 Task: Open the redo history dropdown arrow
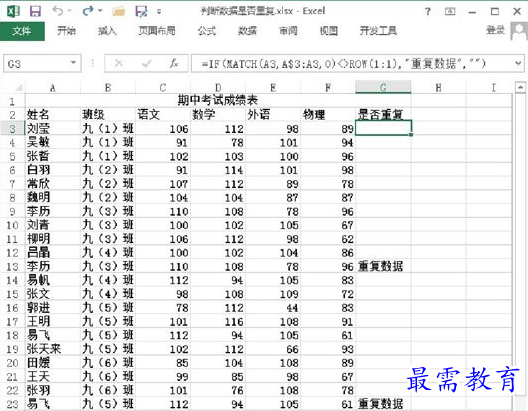pos(100,11)
